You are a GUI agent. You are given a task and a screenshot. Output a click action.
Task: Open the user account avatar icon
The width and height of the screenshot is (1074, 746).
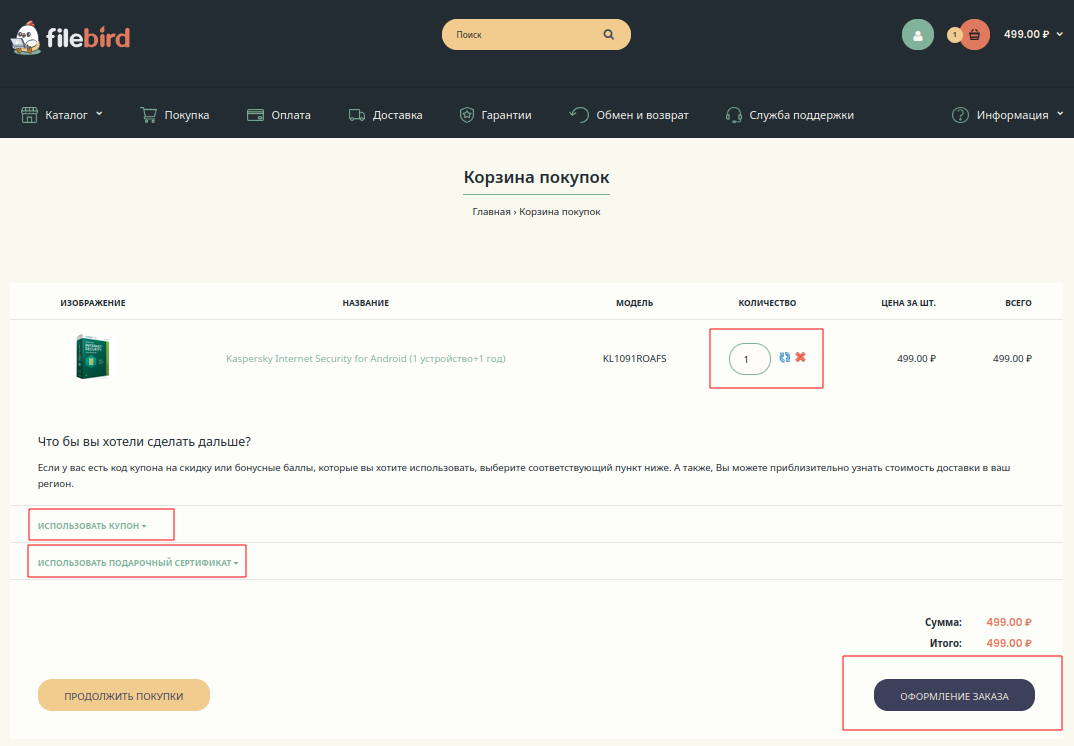pos(917,34)
